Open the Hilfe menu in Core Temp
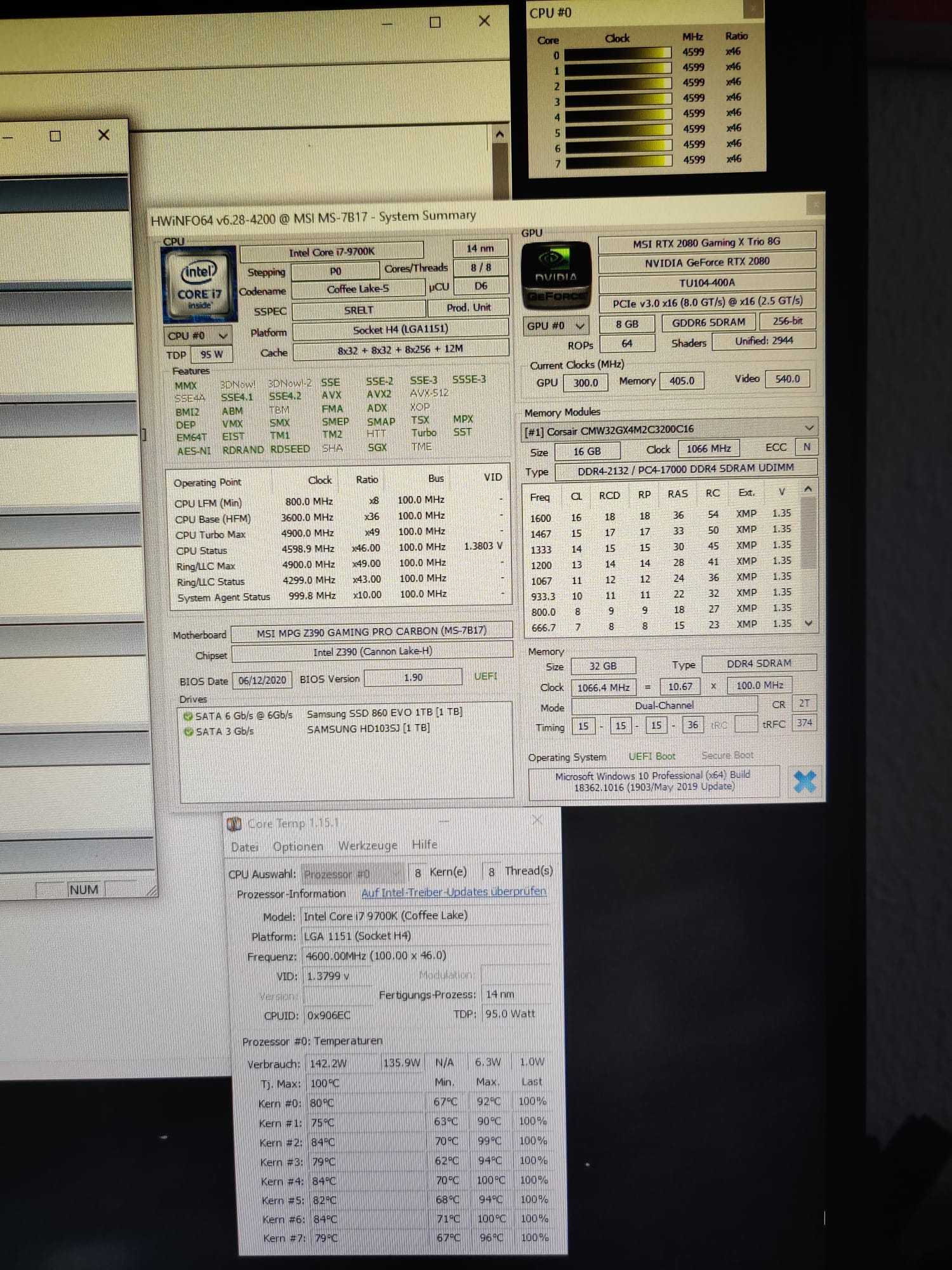 pos(425,844)
